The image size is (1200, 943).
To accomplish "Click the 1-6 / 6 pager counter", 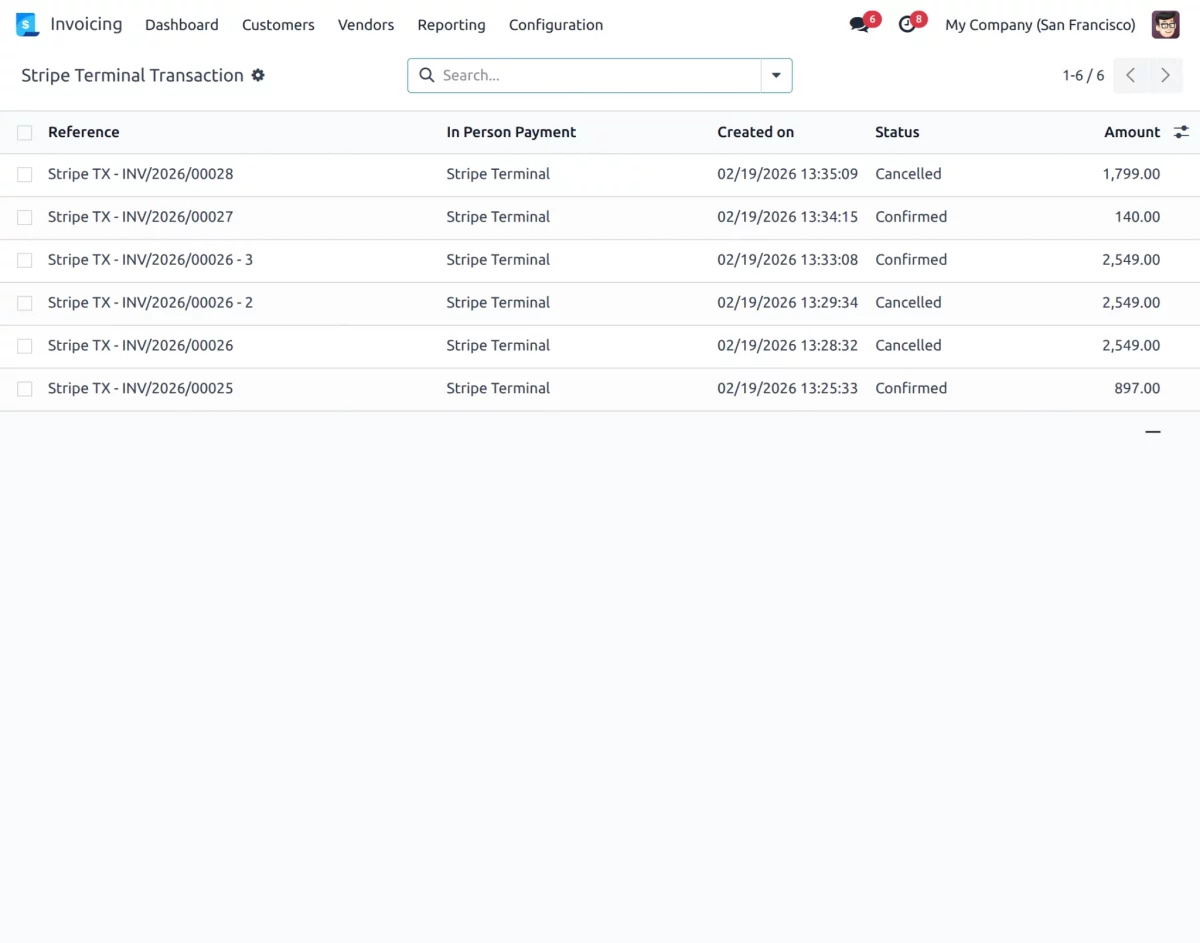I will click(x=1083, y=75).
